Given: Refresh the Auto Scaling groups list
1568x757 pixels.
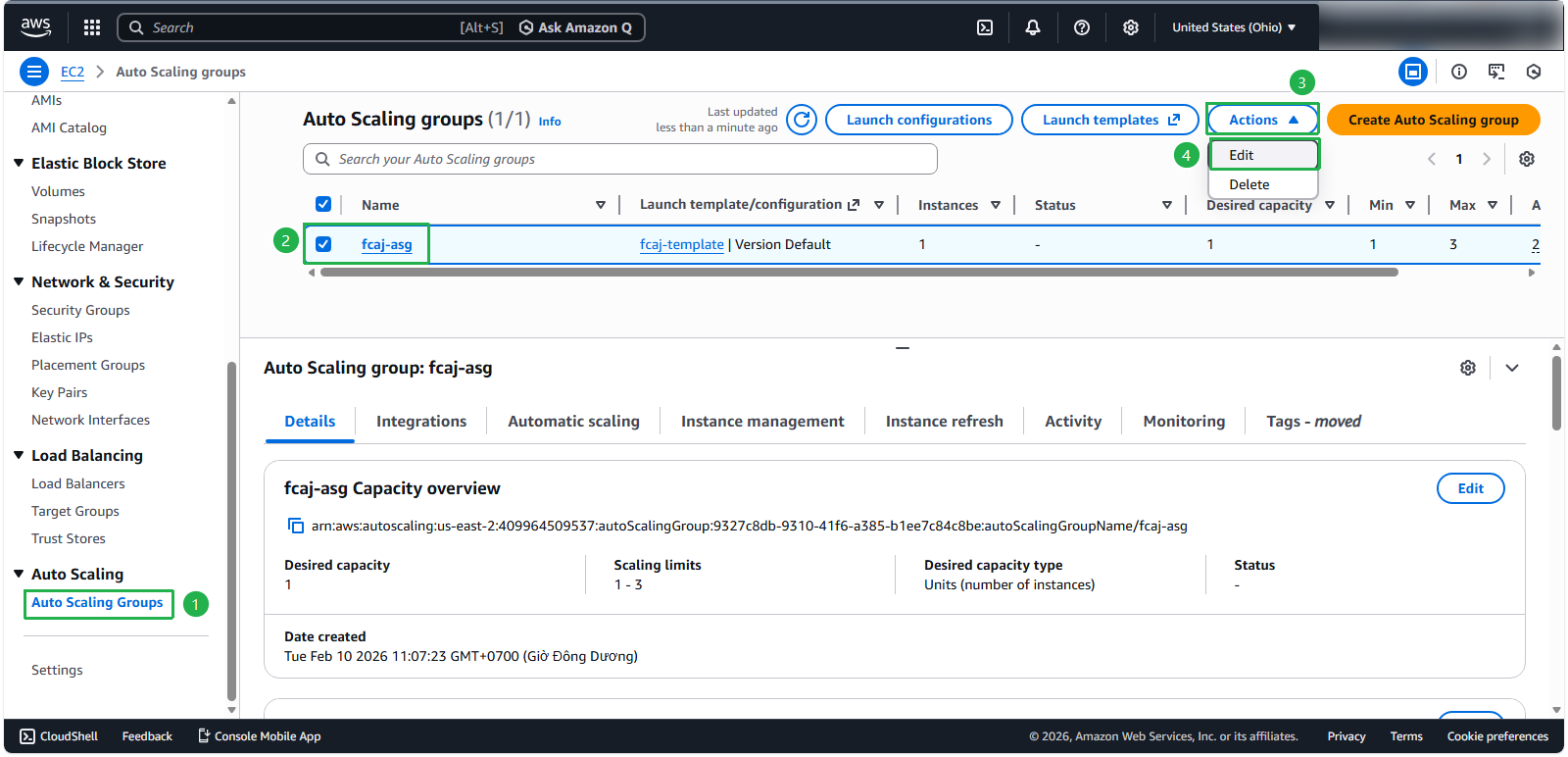Looking at the screenshot, I should [802, 120].
